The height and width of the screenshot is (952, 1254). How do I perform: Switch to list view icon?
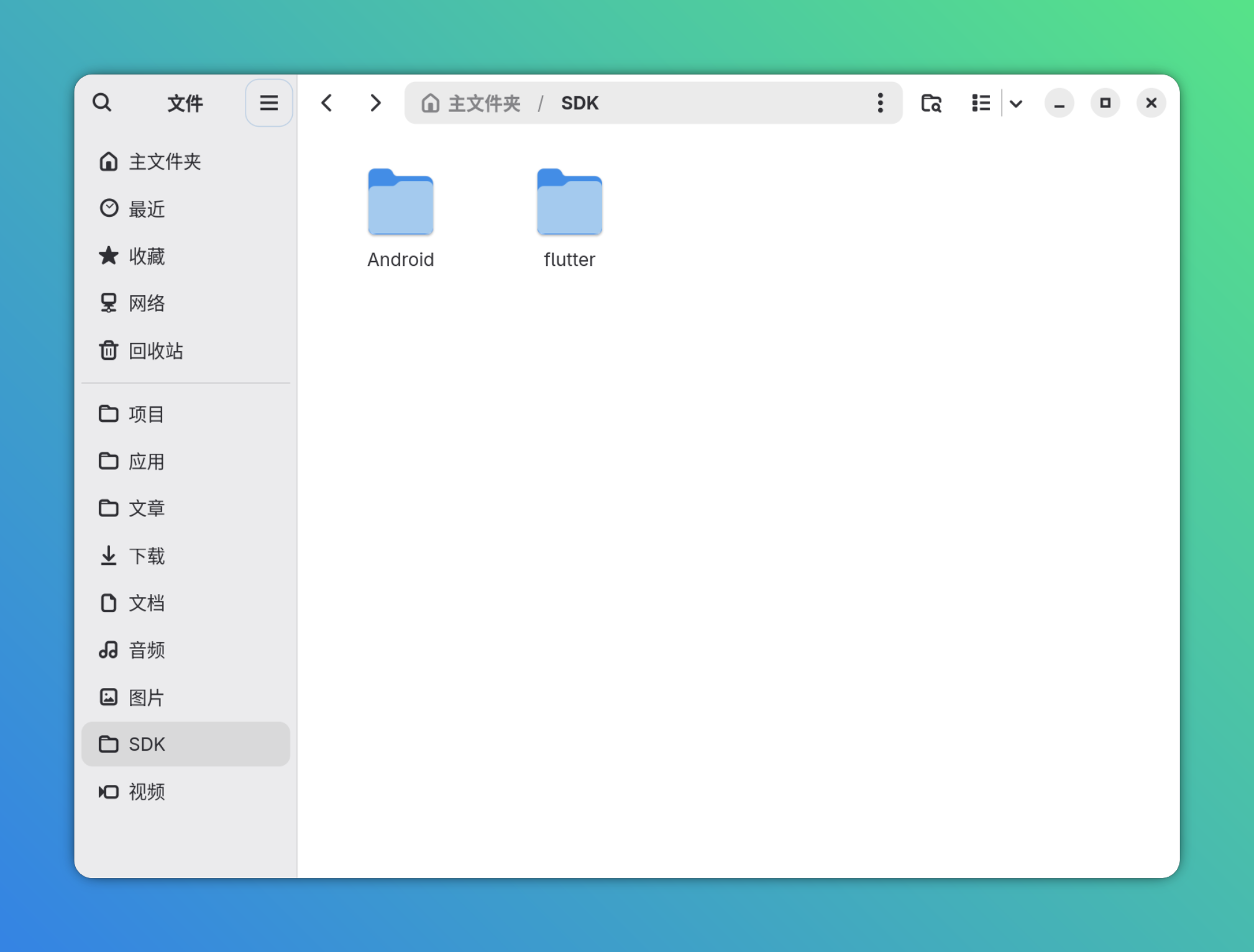click(x=981, y=103)
